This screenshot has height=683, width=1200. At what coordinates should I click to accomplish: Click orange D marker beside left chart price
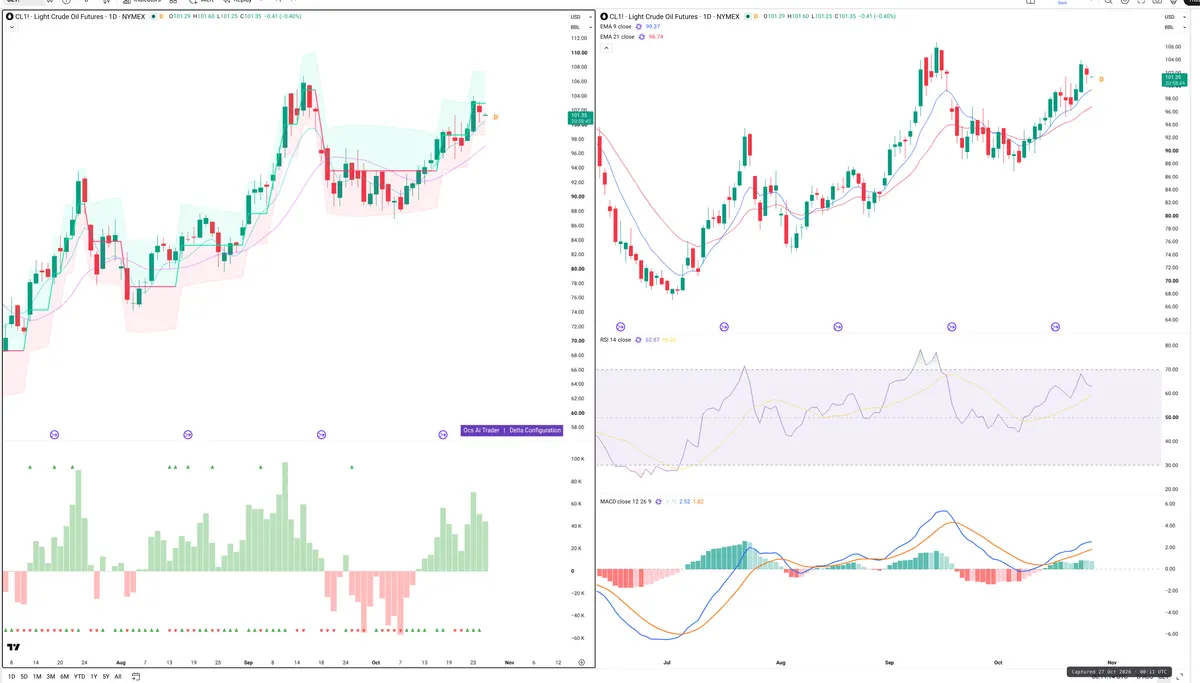coord(495,117)
